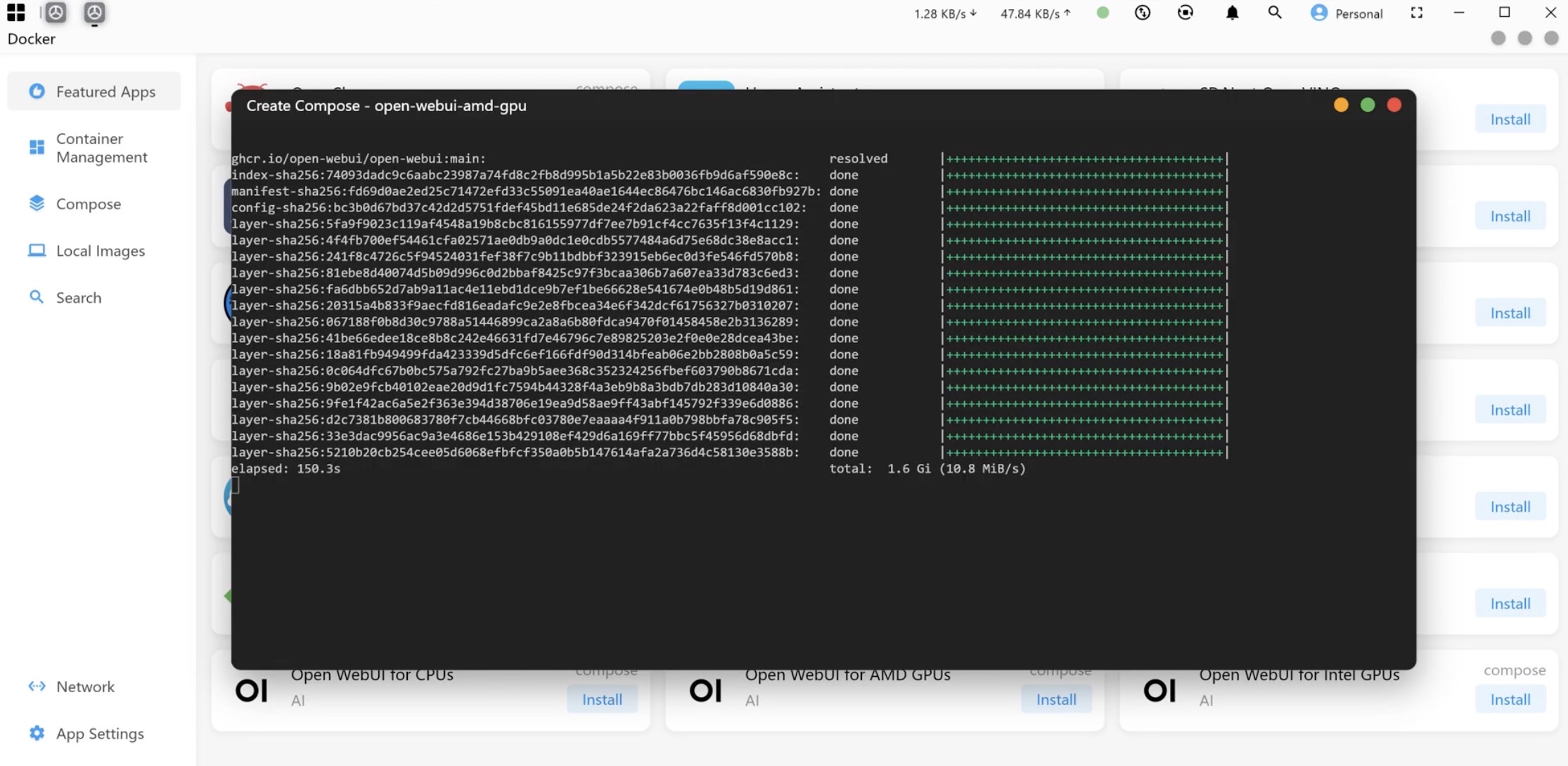Click green maximize dot of Create Compose dialog

click(x=1368, y=105)
